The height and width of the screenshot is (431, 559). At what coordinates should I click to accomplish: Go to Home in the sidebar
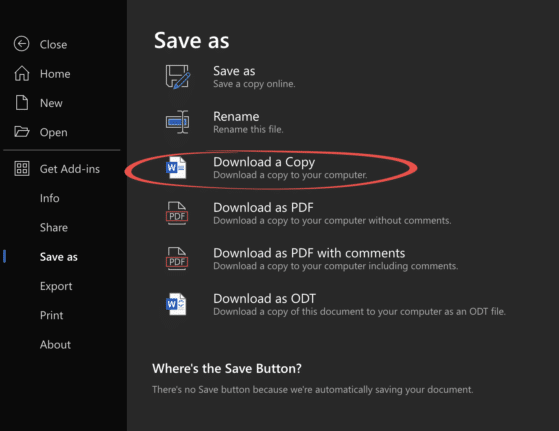point(55,74)
